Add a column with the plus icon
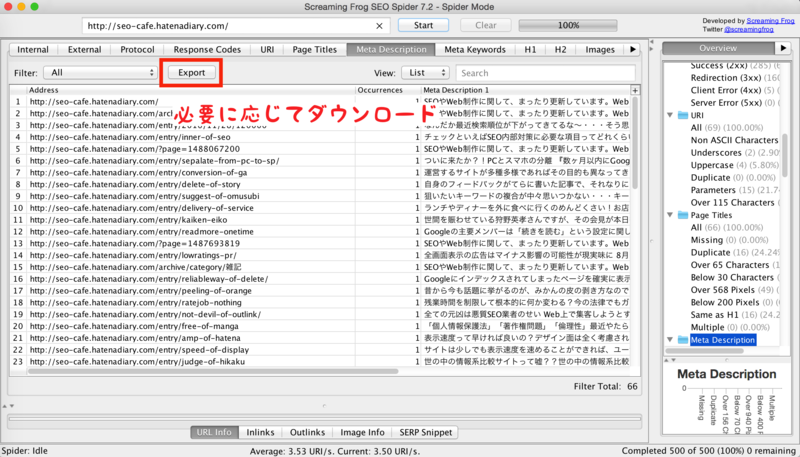The height and width of the screenshot is (457, 800). [635, 90]
